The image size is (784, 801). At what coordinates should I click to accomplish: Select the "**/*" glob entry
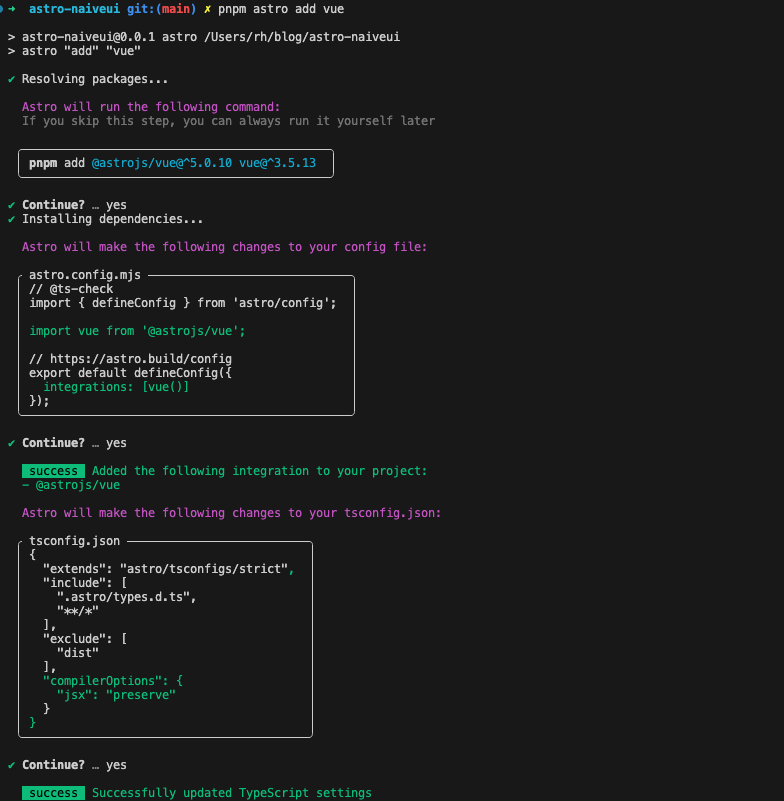(x=78, y=611)
